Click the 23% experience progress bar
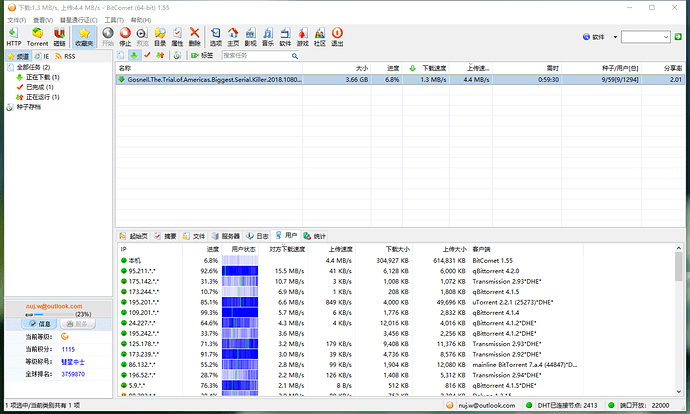 tap(55, 314)
